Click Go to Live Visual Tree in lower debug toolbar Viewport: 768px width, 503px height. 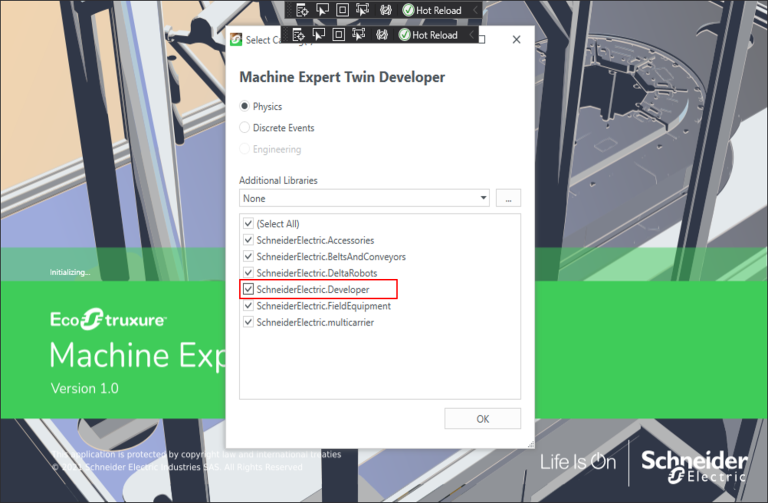pos(298,35)
